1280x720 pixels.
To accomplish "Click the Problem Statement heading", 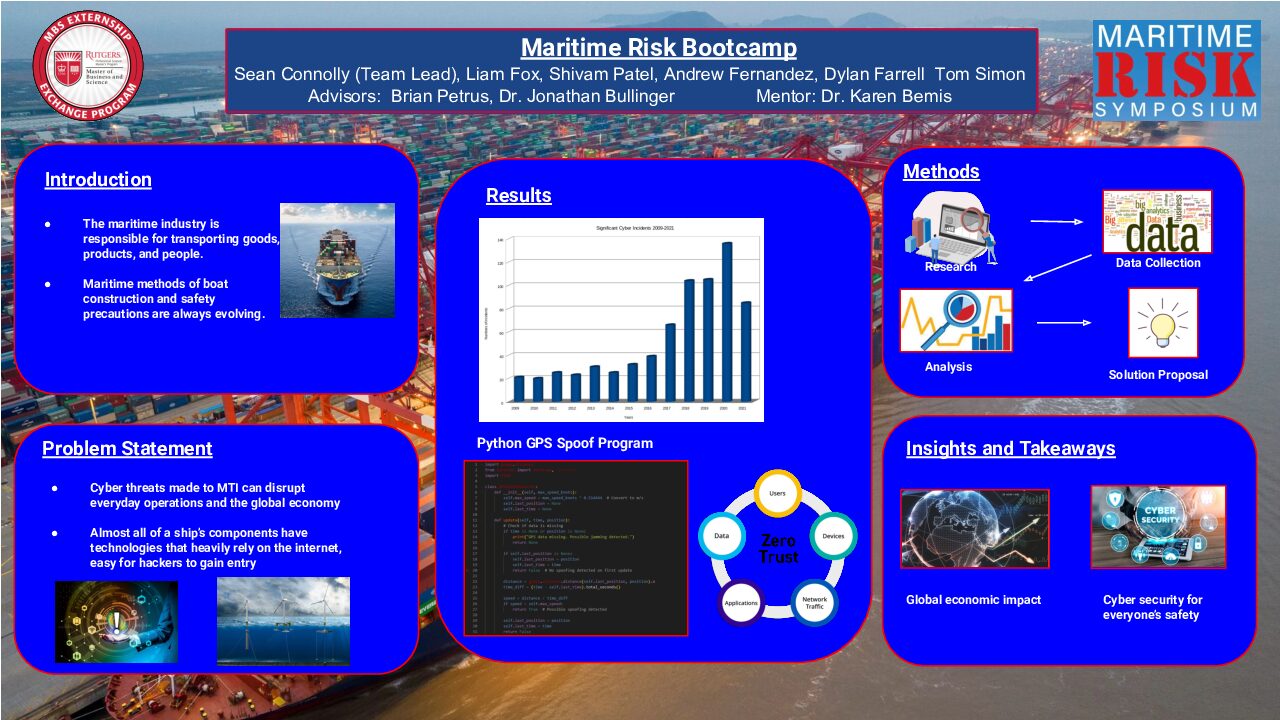I will click(128, 449).
